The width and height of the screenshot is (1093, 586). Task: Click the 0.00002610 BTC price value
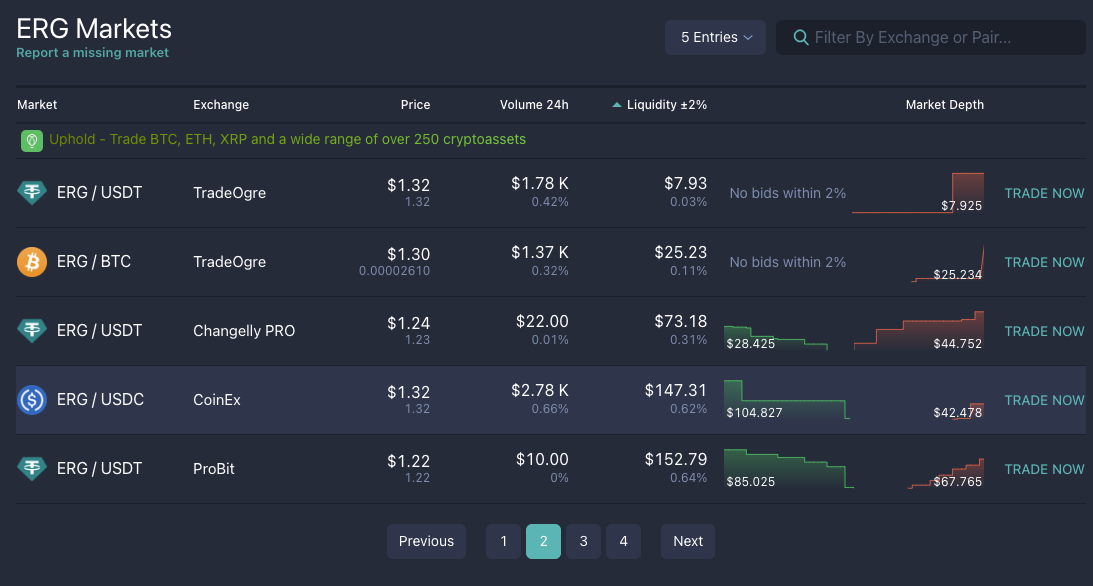click(395, 271)
